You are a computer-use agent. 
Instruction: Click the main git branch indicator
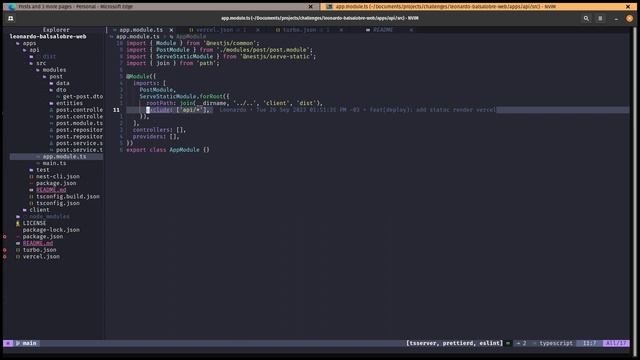27,343
